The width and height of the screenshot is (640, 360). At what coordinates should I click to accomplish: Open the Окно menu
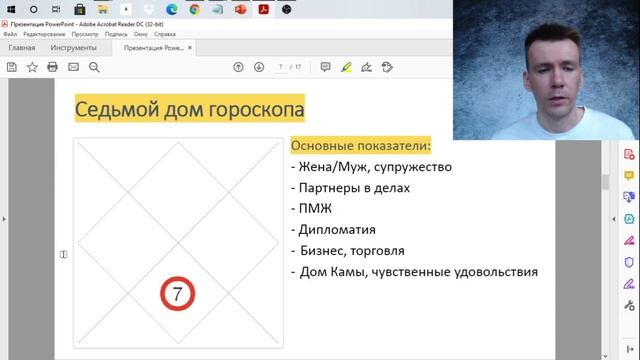click(140, 34)
